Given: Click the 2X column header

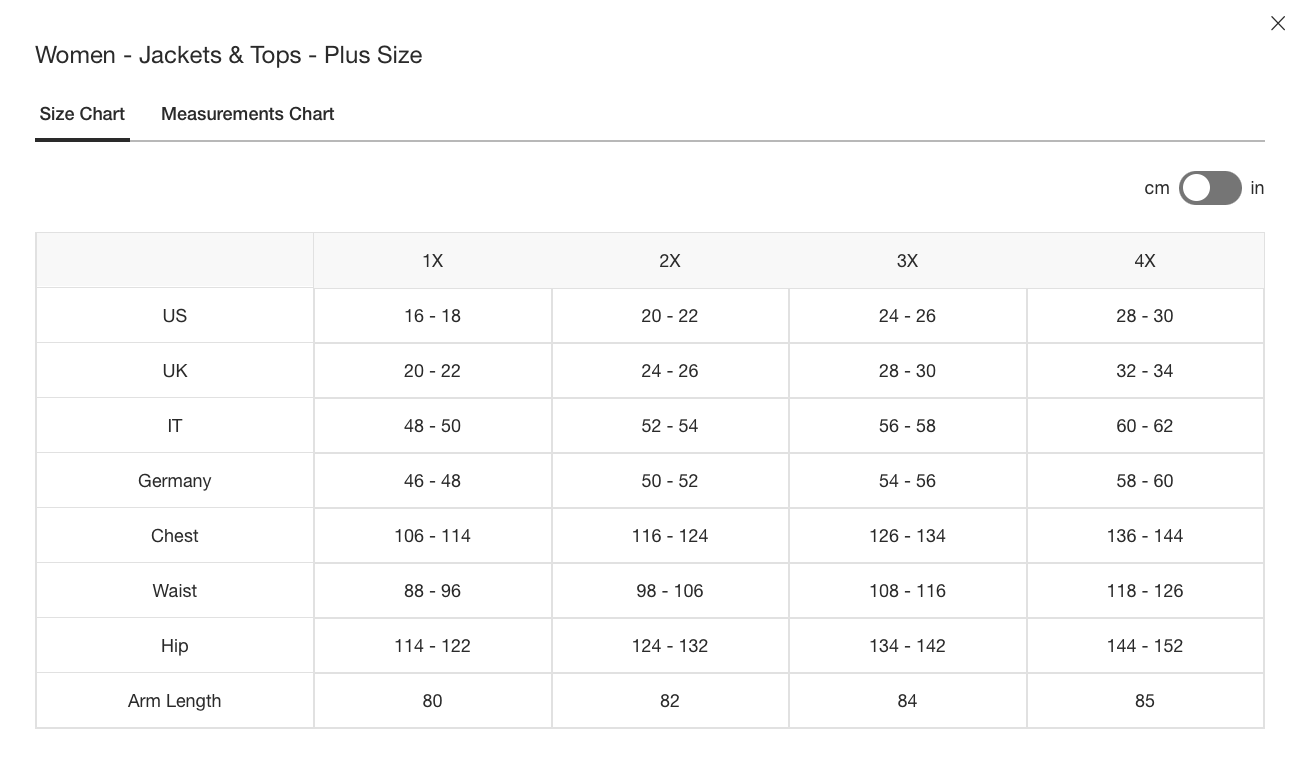Looking at the screenshot, I should point(670,261).
